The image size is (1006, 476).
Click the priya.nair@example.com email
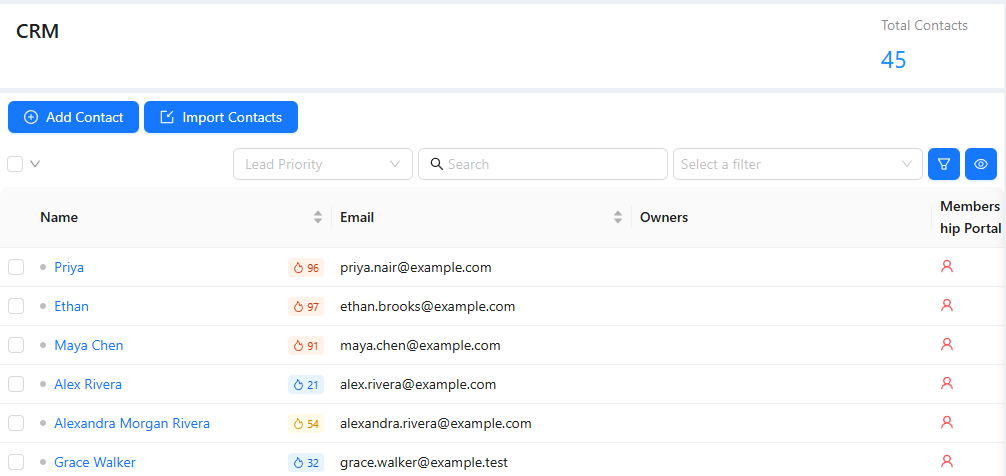tap(416, 268)
